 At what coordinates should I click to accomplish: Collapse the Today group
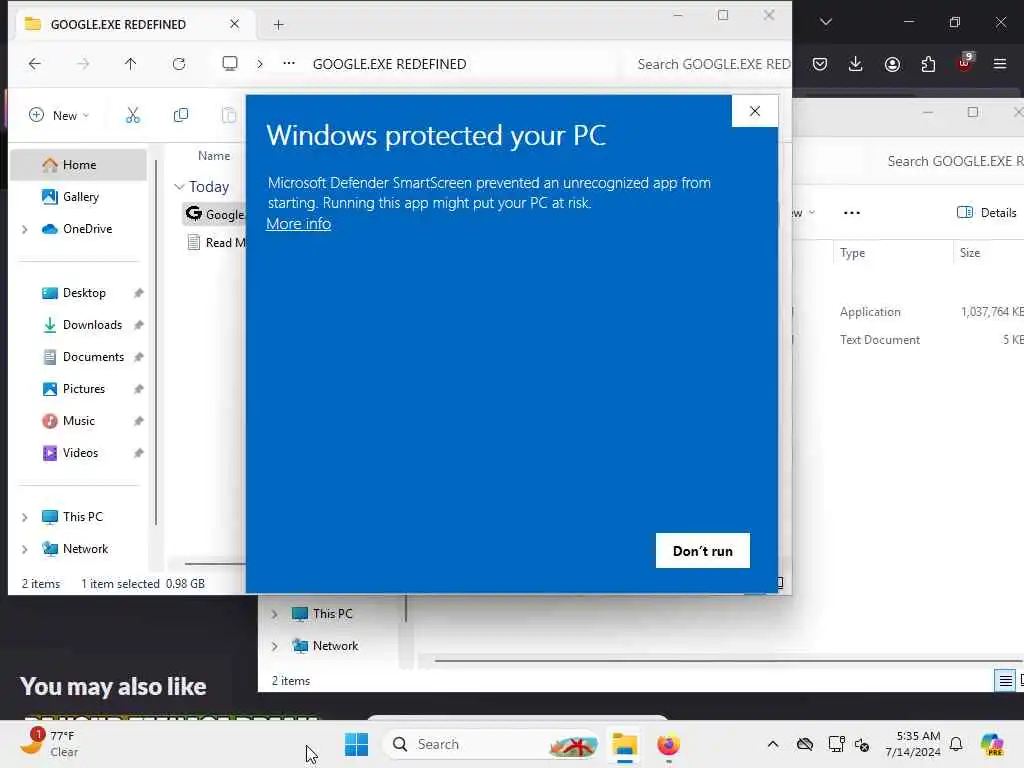coord(179,187)
